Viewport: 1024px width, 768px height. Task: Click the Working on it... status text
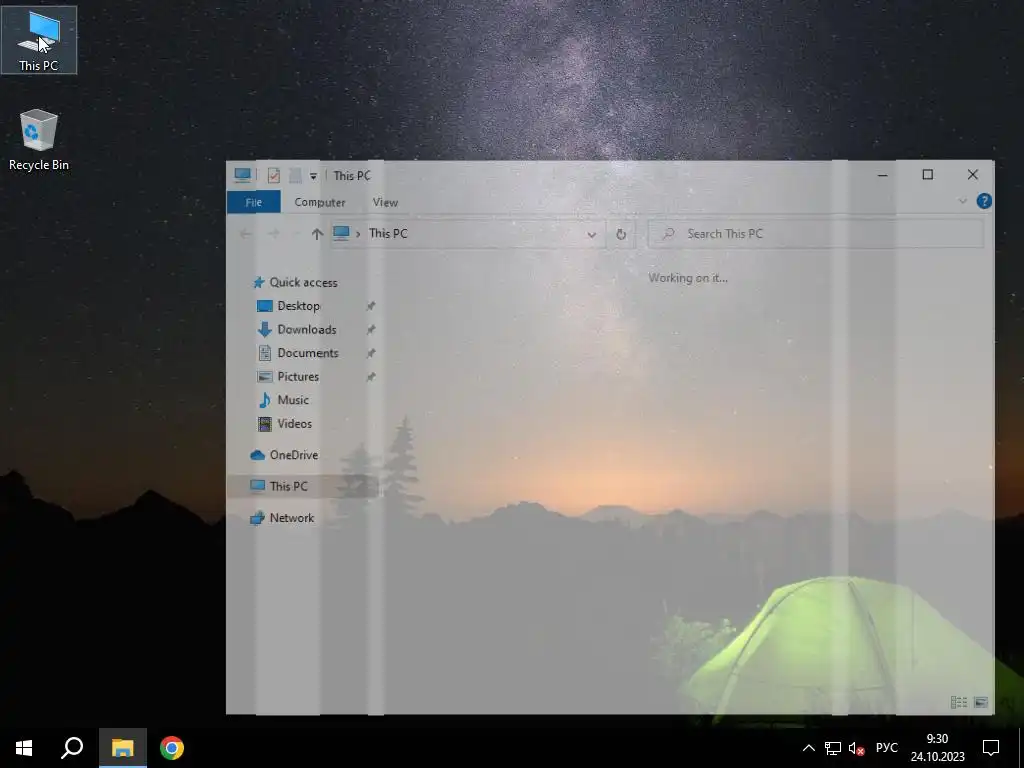(688, 278)
